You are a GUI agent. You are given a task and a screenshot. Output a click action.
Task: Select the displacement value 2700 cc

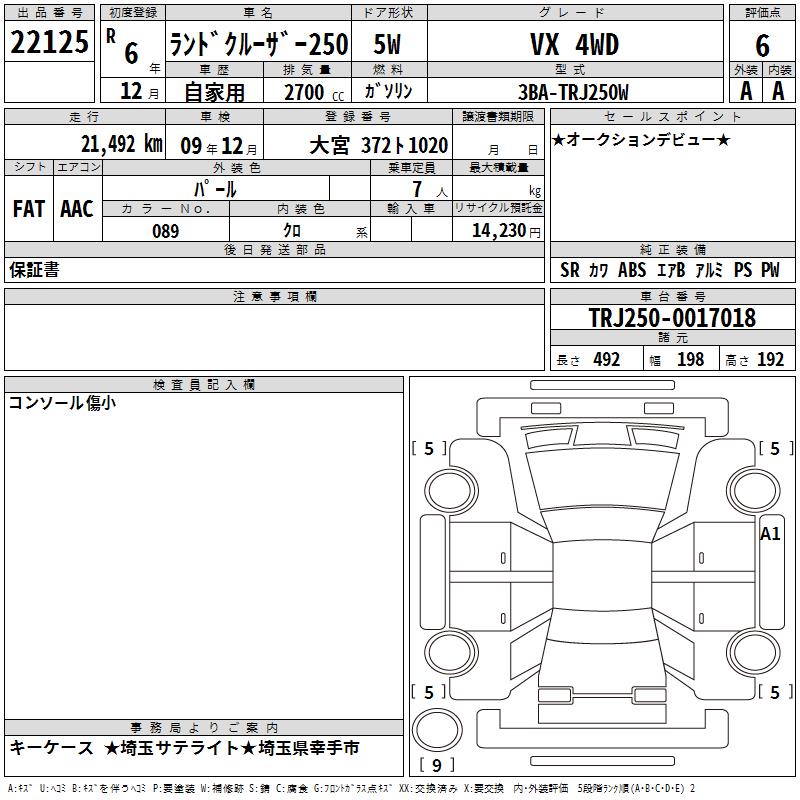point(314,92)
